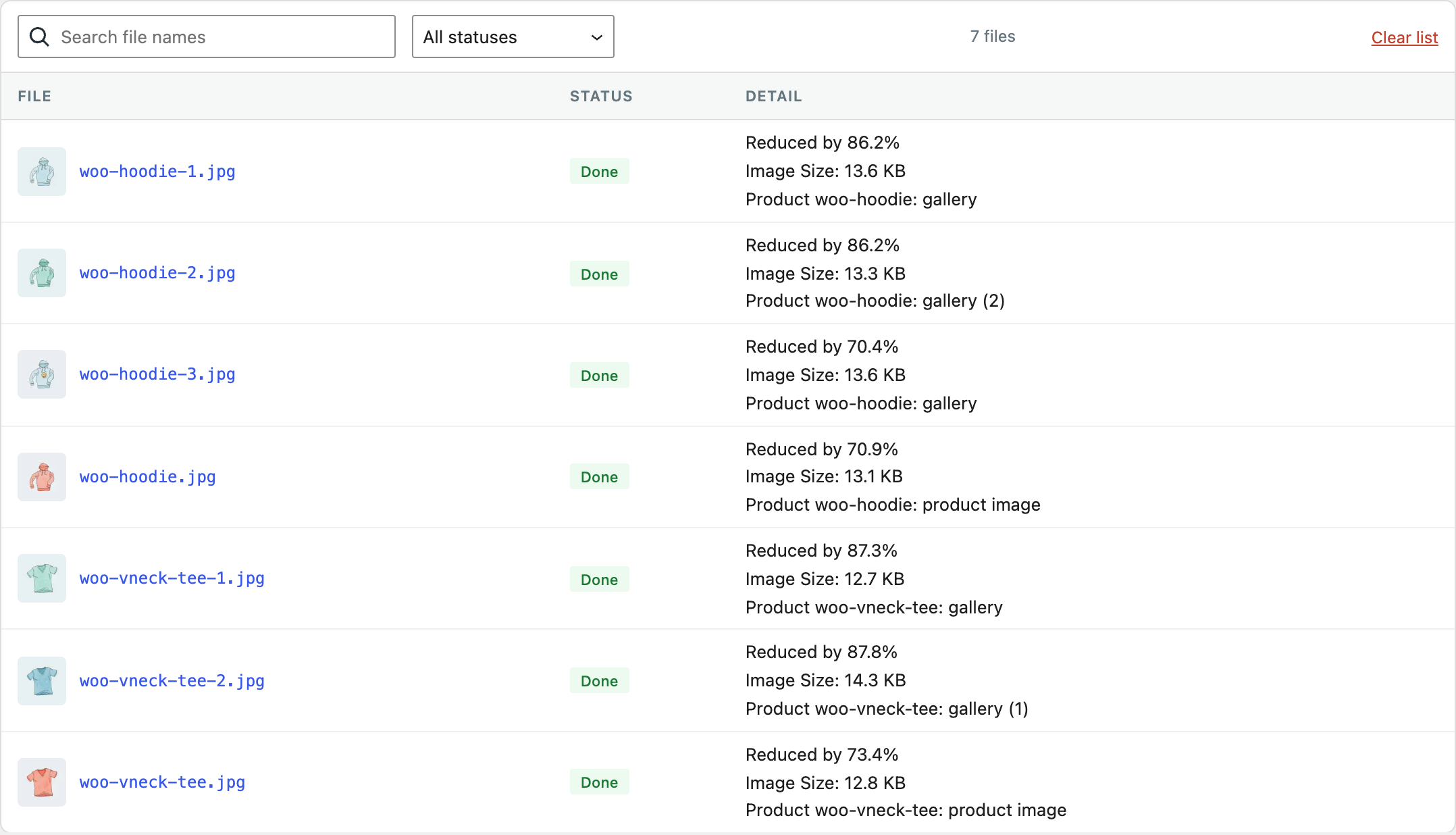This screenshot has width=1456, height=835.
Task: Click Done badge for woo-hoodie-1.jpg
Action: coord(600,172)
